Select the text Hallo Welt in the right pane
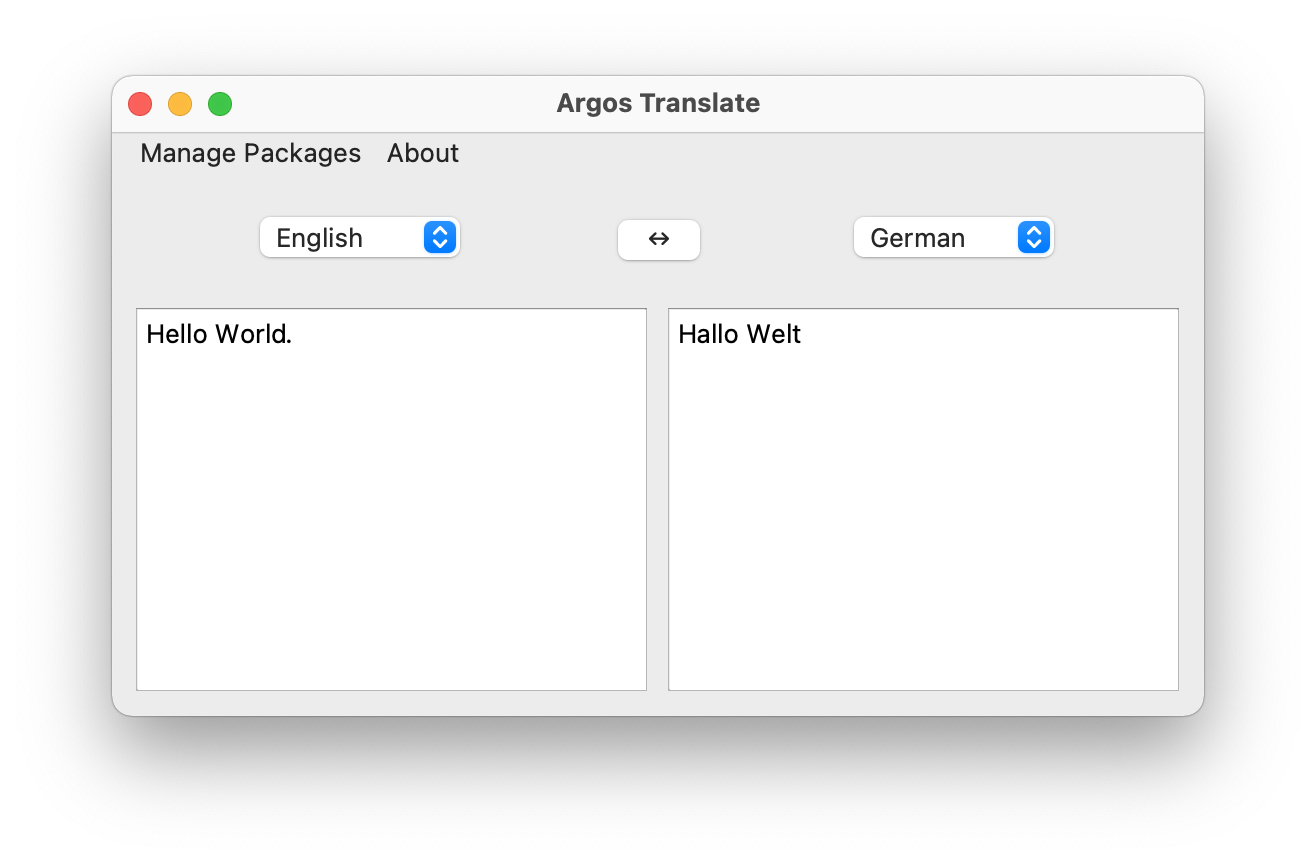 [x=740, y=334]
